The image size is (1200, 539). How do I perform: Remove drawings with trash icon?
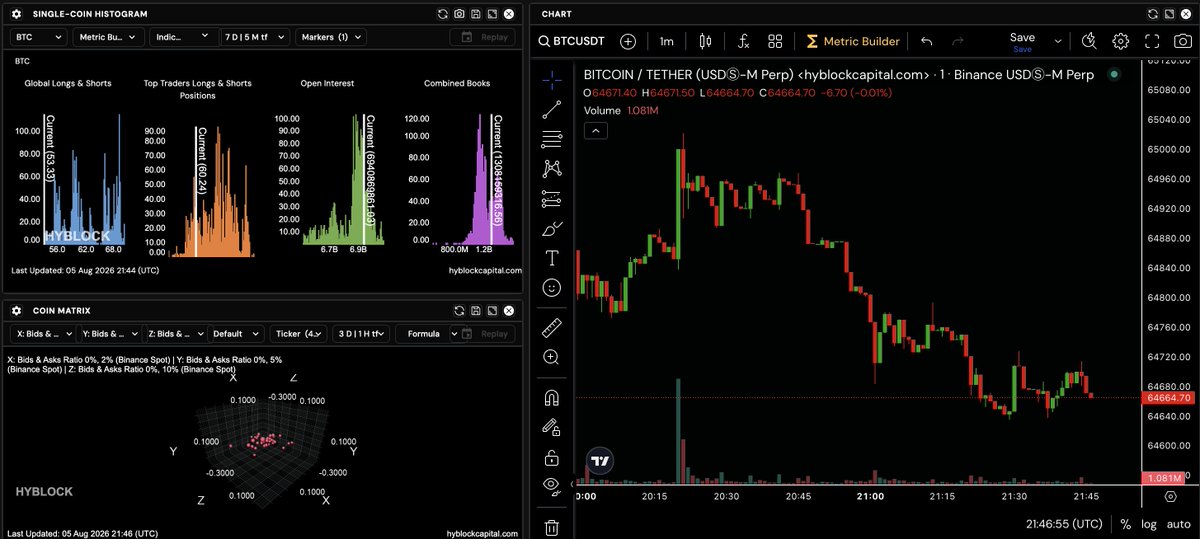pos(551,527)
